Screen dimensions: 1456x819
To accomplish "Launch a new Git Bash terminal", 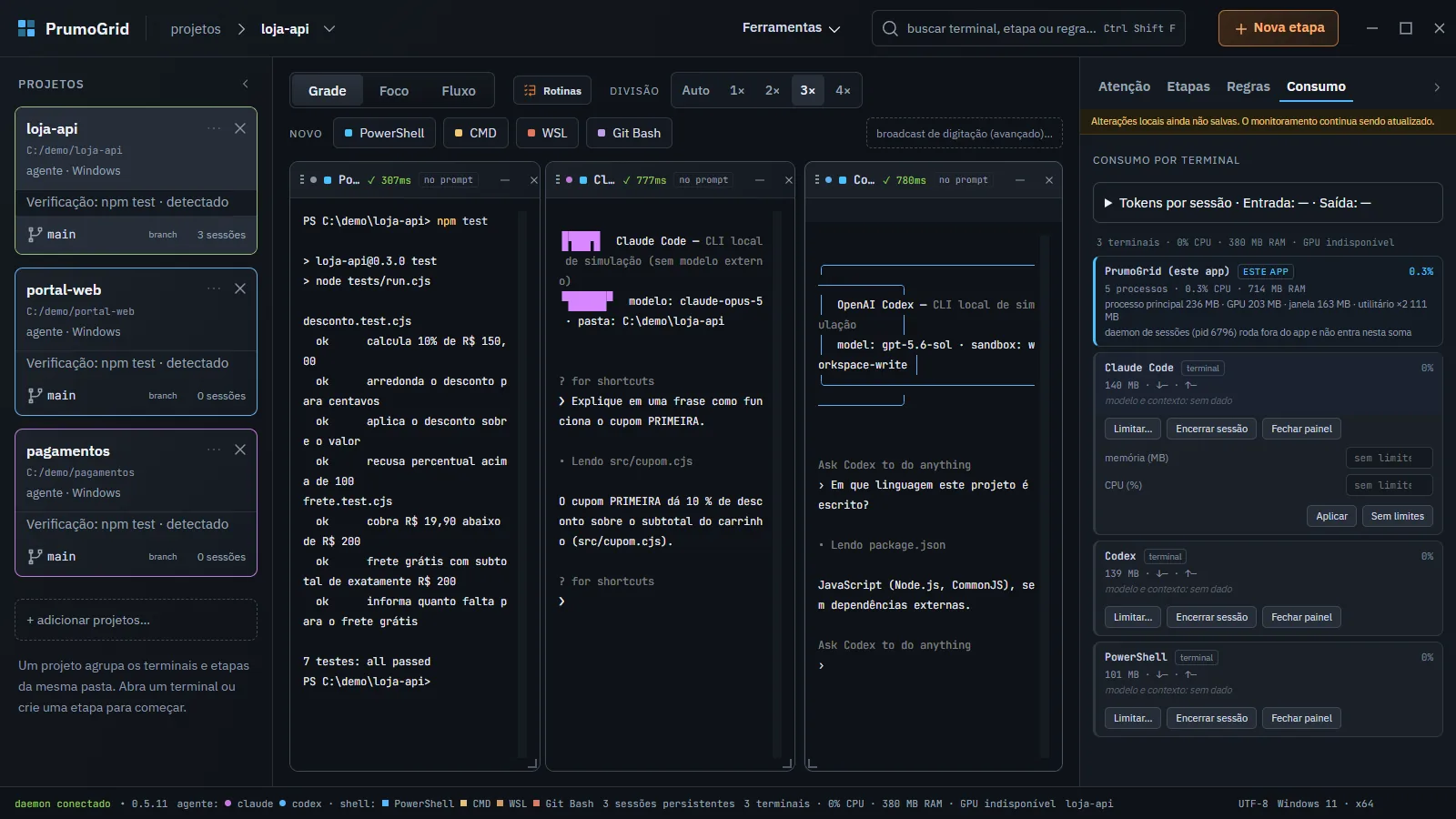I will click(629, 133).
